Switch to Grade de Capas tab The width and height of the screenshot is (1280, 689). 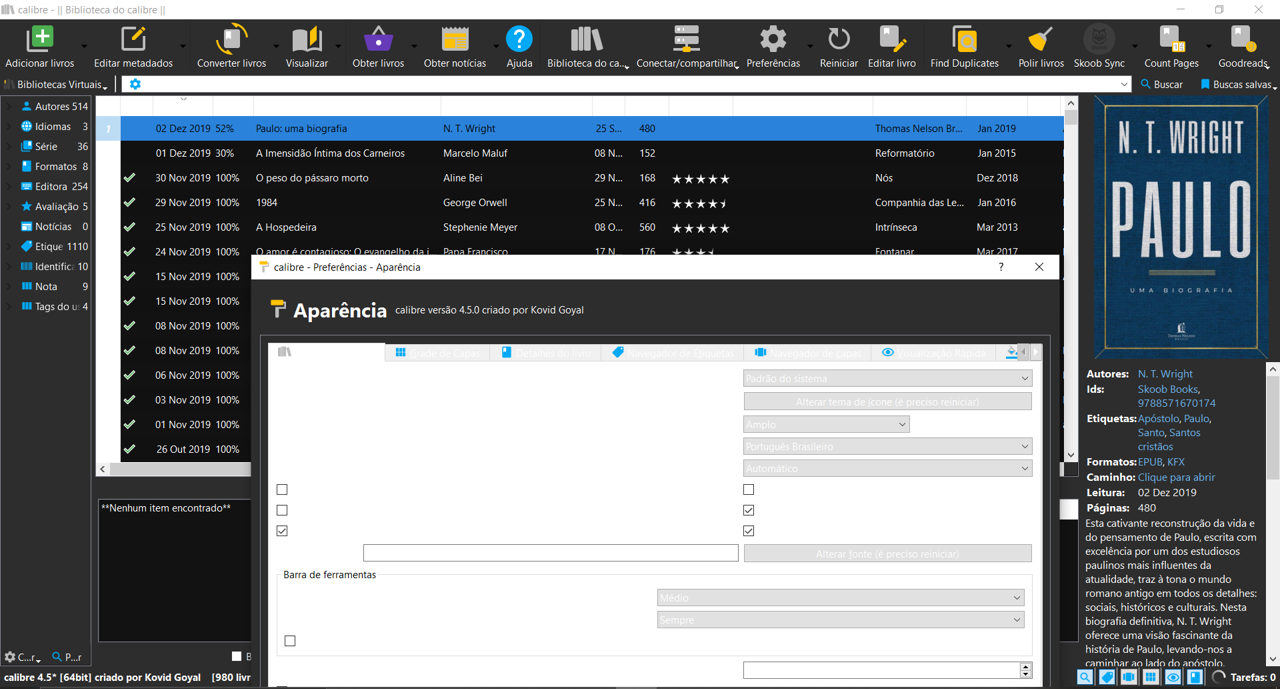coord(437,353)
